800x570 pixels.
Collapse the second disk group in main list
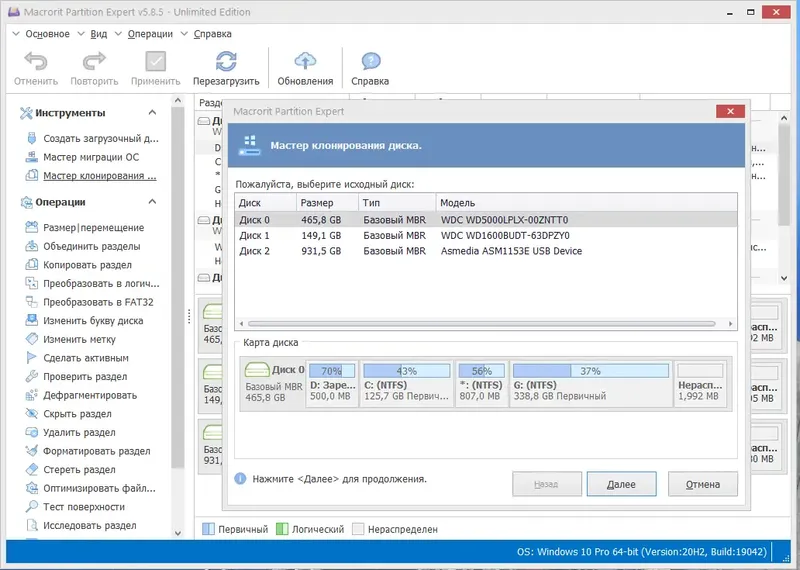pos(204,220)
